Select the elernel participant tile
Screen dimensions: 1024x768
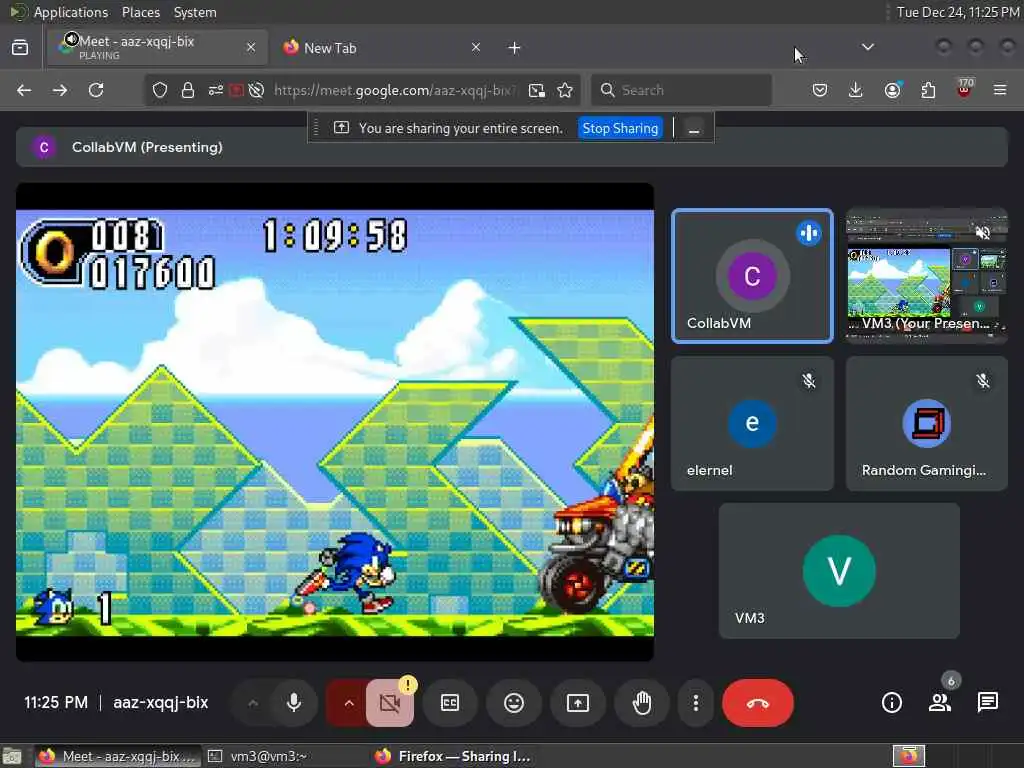(752, 423)
